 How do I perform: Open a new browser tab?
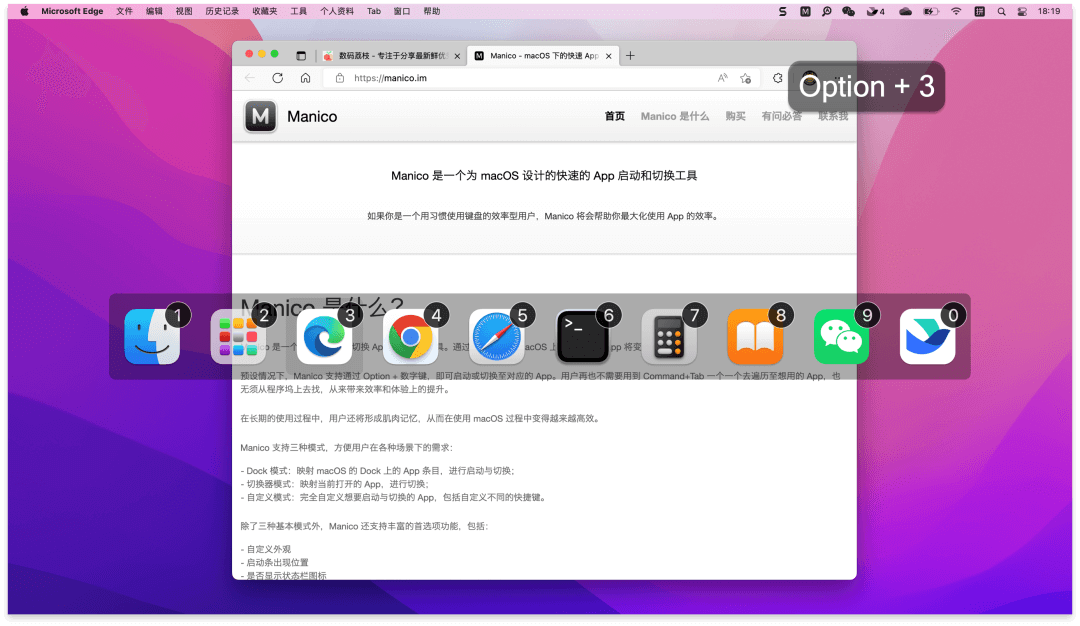pos(630,56)
